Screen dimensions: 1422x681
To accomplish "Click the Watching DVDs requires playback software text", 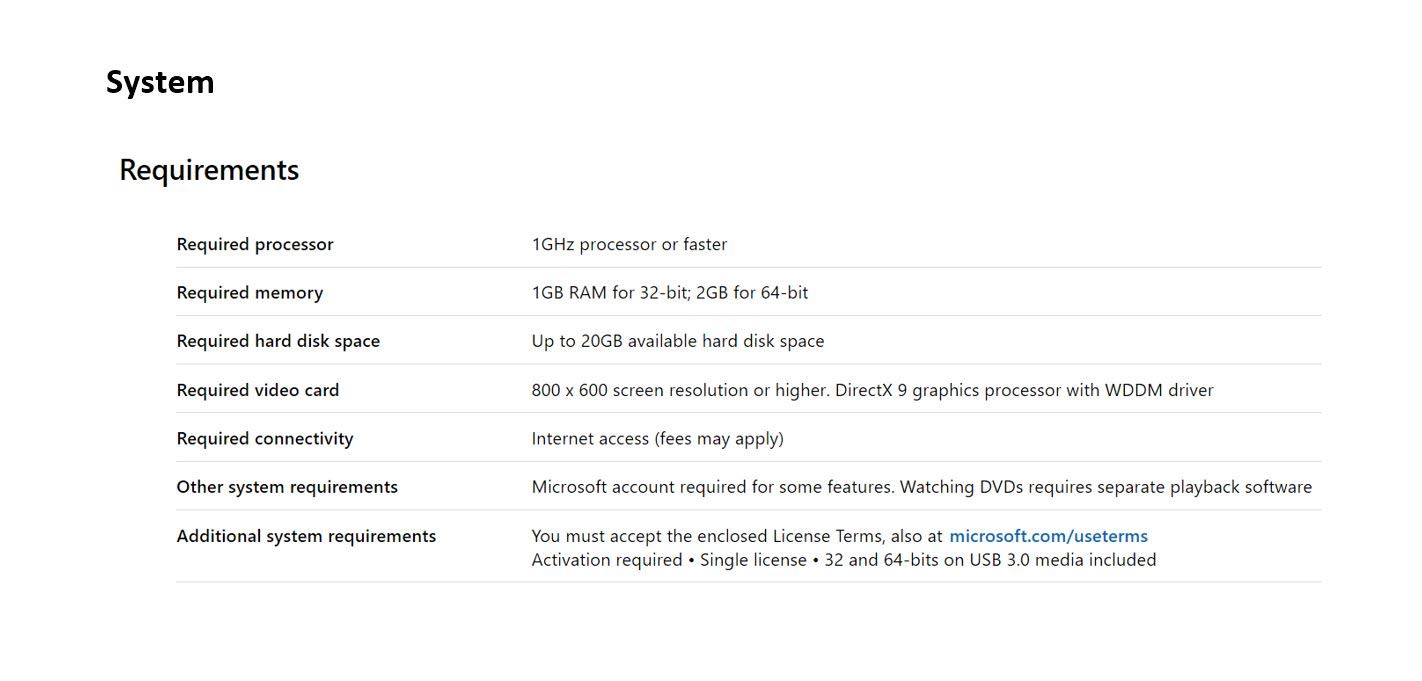I will [x=1106, y=487].
